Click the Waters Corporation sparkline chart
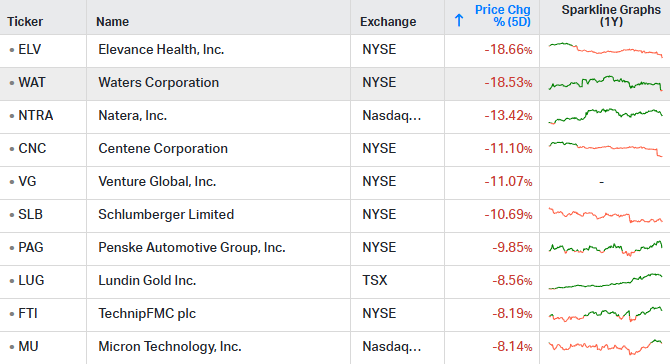The width and height of the screenshot is (670, 364). (605, 82)
